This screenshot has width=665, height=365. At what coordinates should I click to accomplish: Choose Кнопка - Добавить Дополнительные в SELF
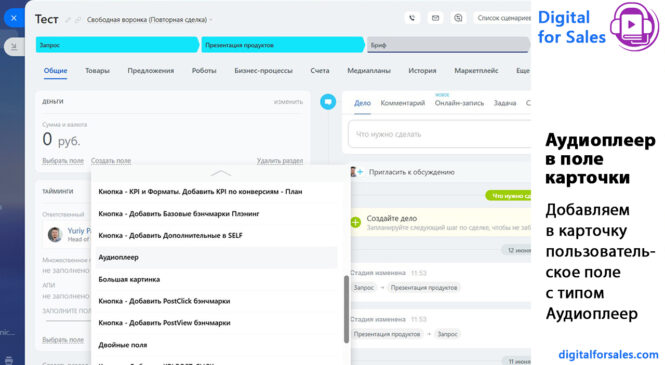click(x=216, y=235)
